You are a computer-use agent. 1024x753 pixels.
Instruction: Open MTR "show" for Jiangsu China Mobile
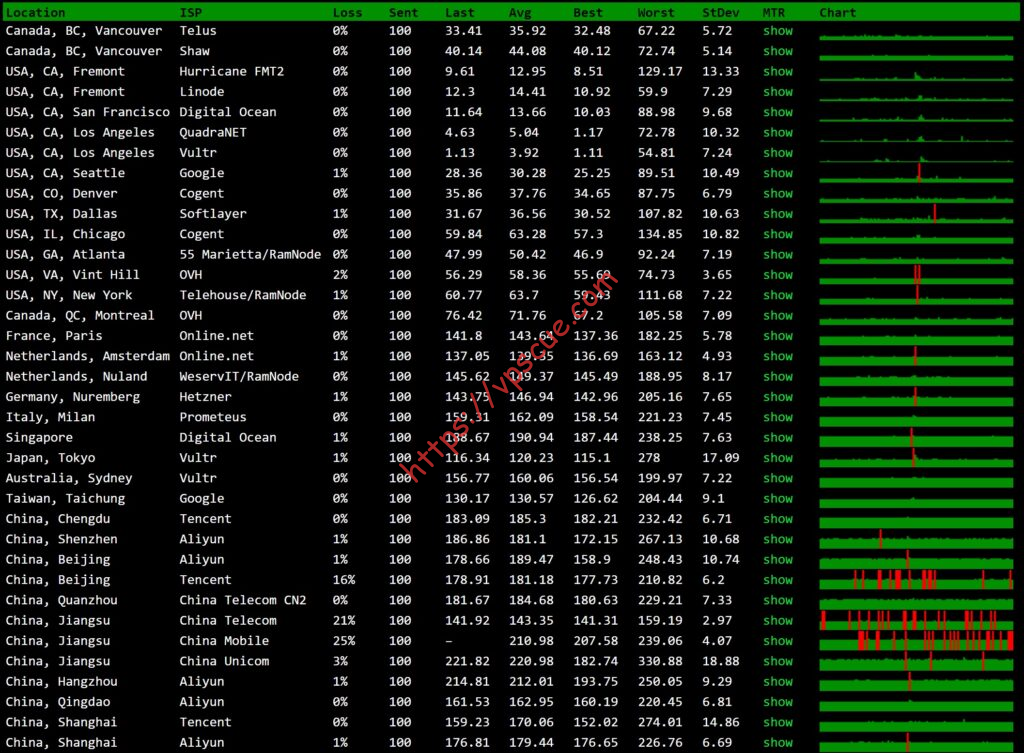pos(778,641)
